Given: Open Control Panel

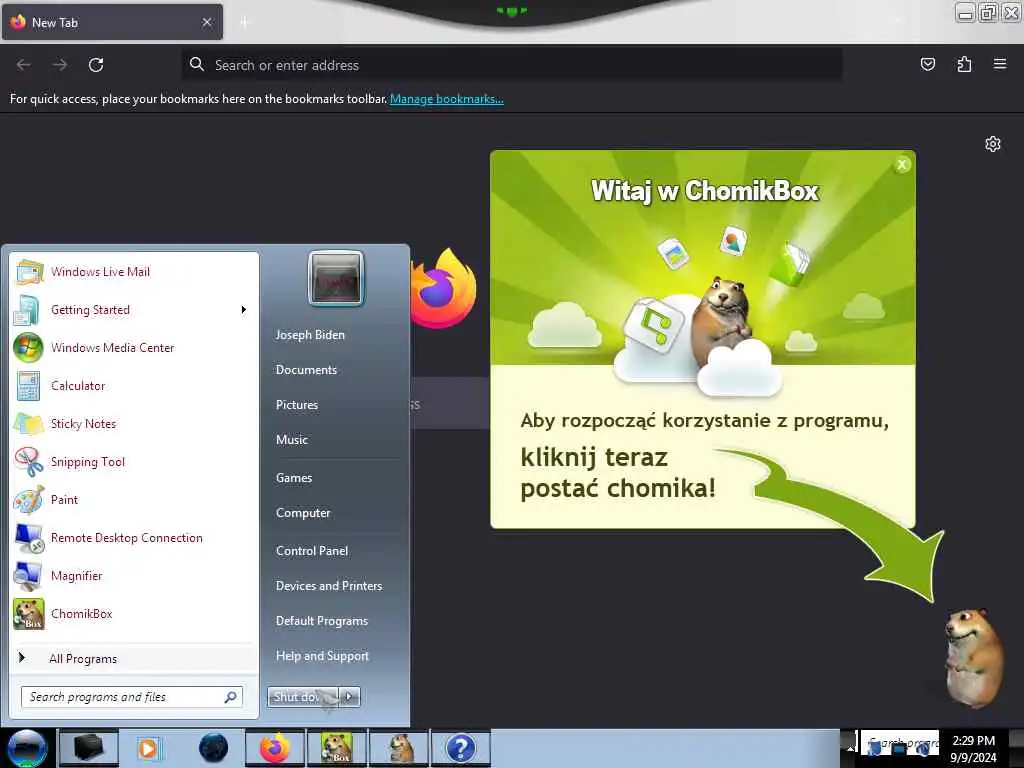Looking at the screenshot, I should (312, 551).
